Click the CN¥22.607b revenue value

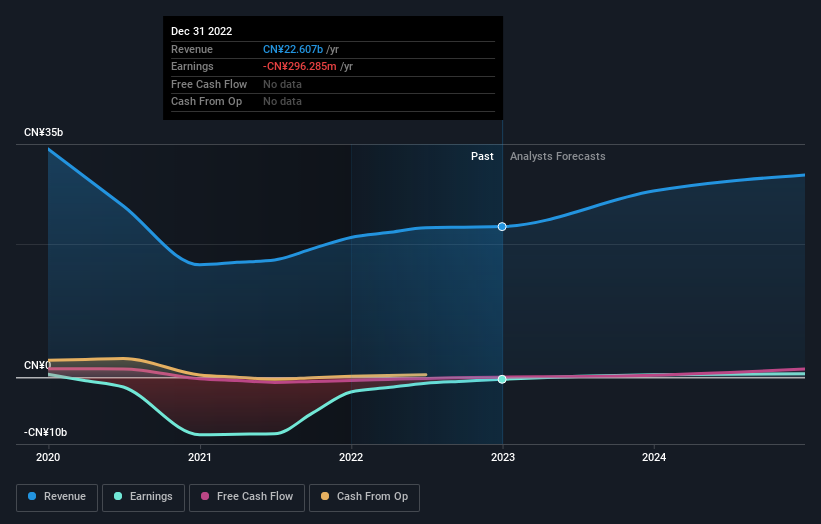(x=293, y=49)
